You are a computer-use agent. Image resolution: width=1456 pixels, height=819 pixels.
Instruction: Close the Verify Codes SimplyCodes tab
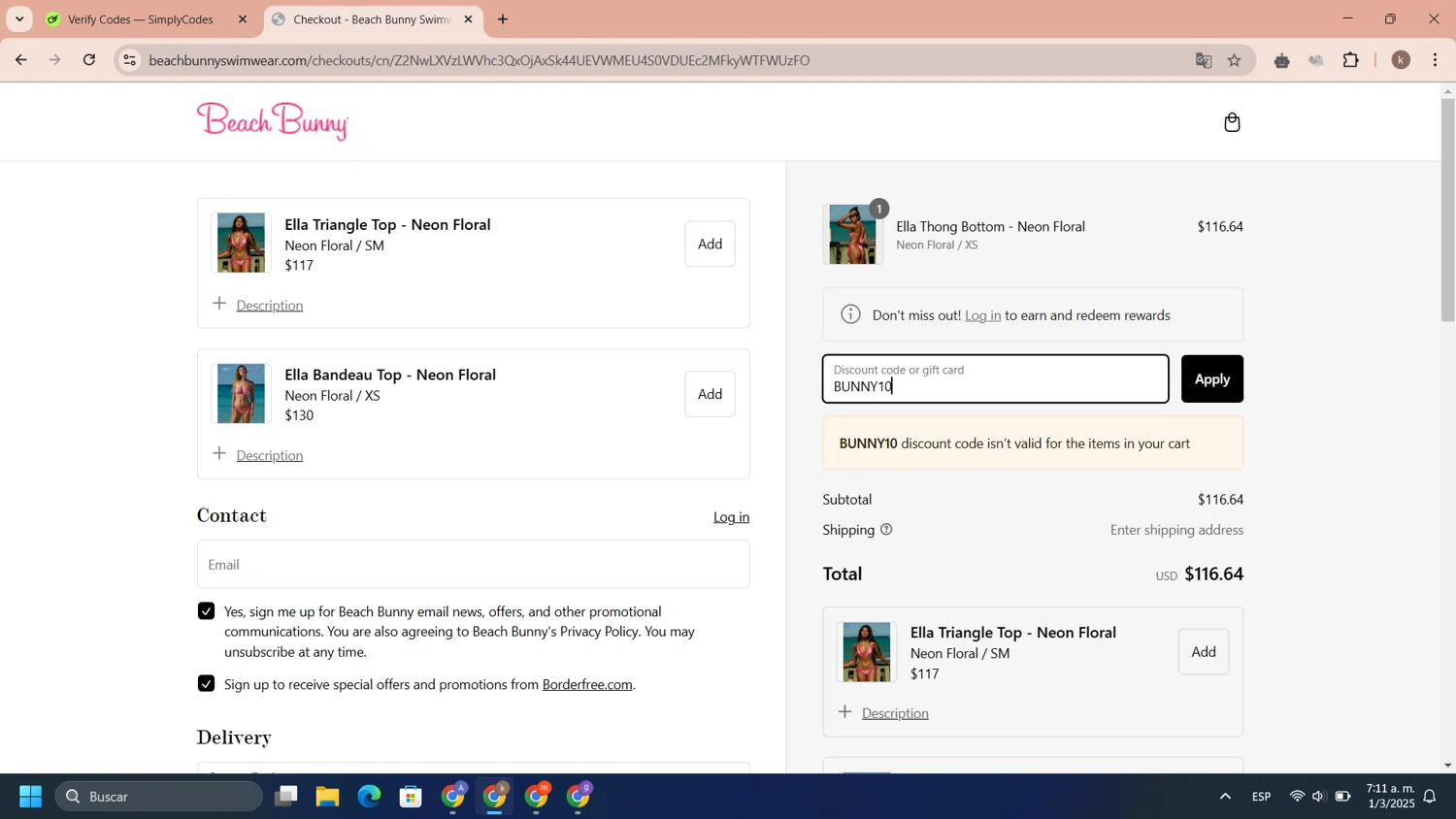coord(243,19)
